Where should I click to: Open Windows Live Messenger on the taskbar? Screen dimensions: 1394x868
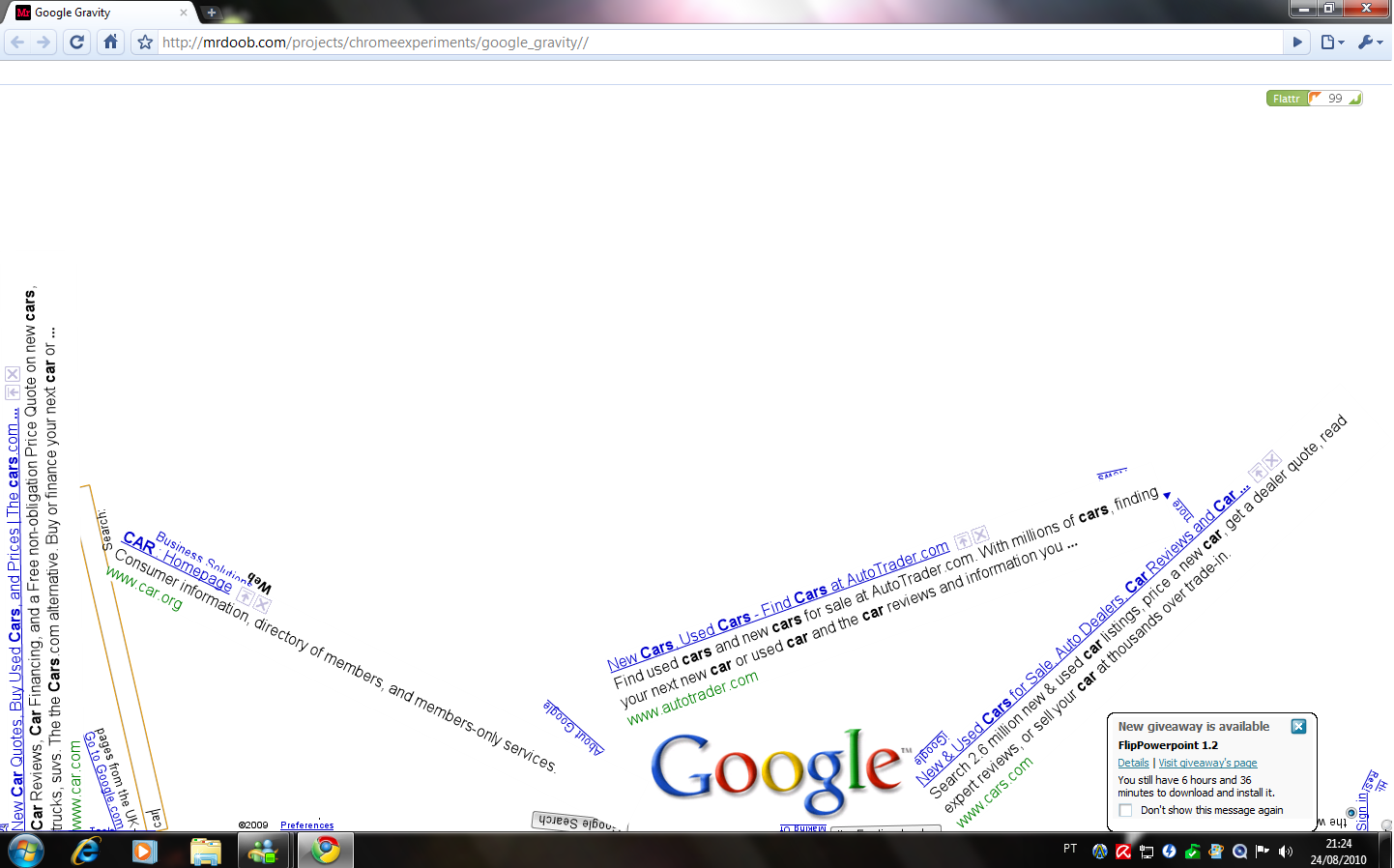tap(264, 851)
